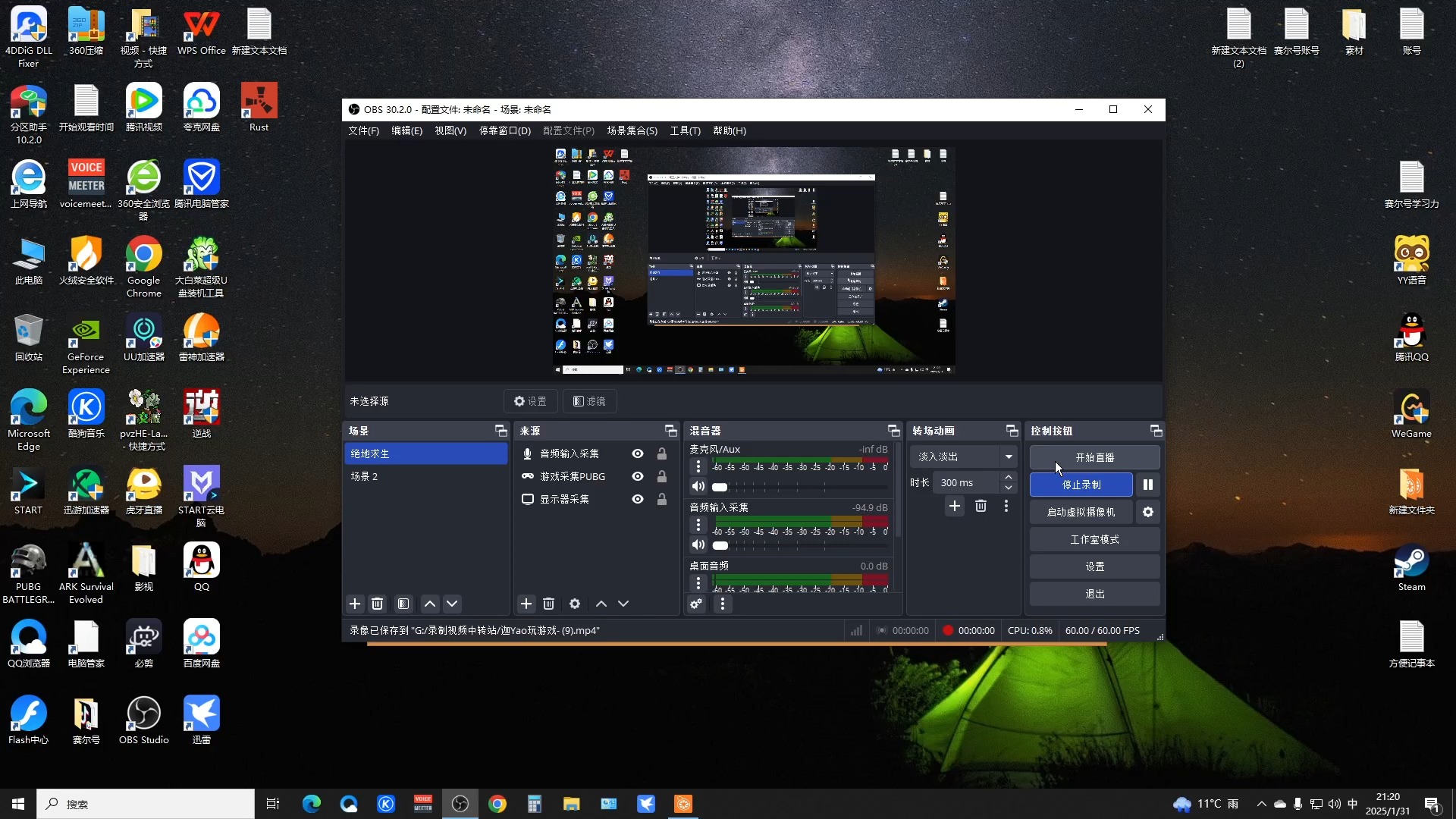Click the taskbar search box

coord(146,804)
